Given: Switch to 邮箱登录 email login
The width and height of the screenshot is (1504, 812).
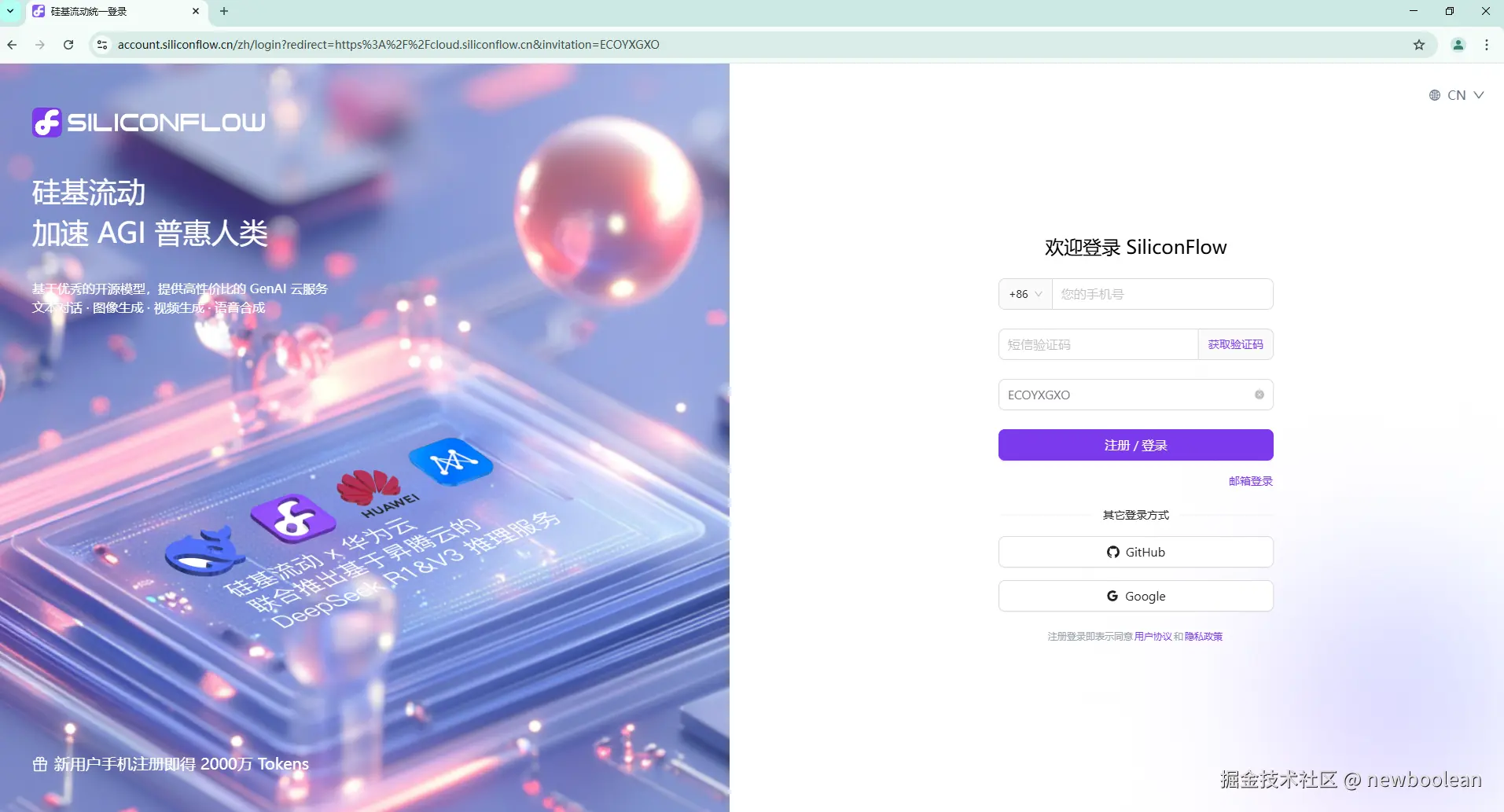Looking at the screenshot, I should (1250, 481).
